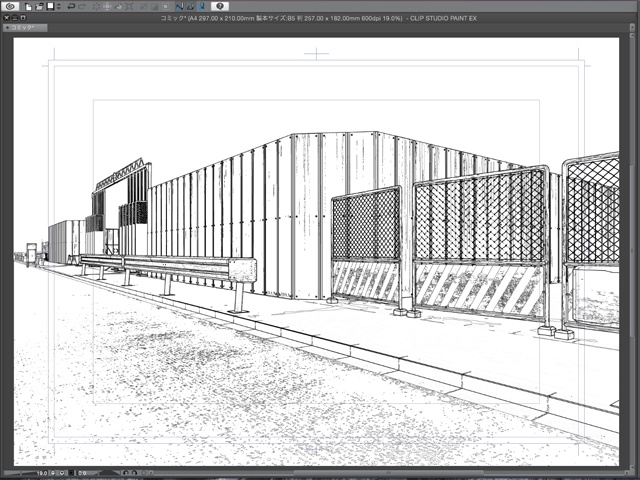Create a new document with New icon

click(28, 7)
